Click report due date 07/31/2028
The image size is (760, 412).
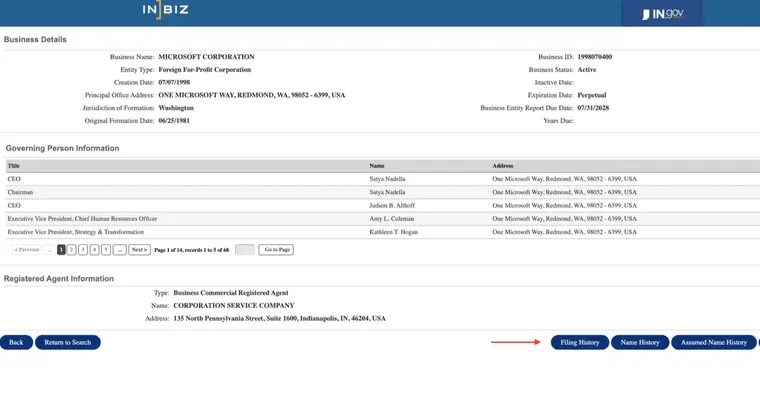[593, 108]
